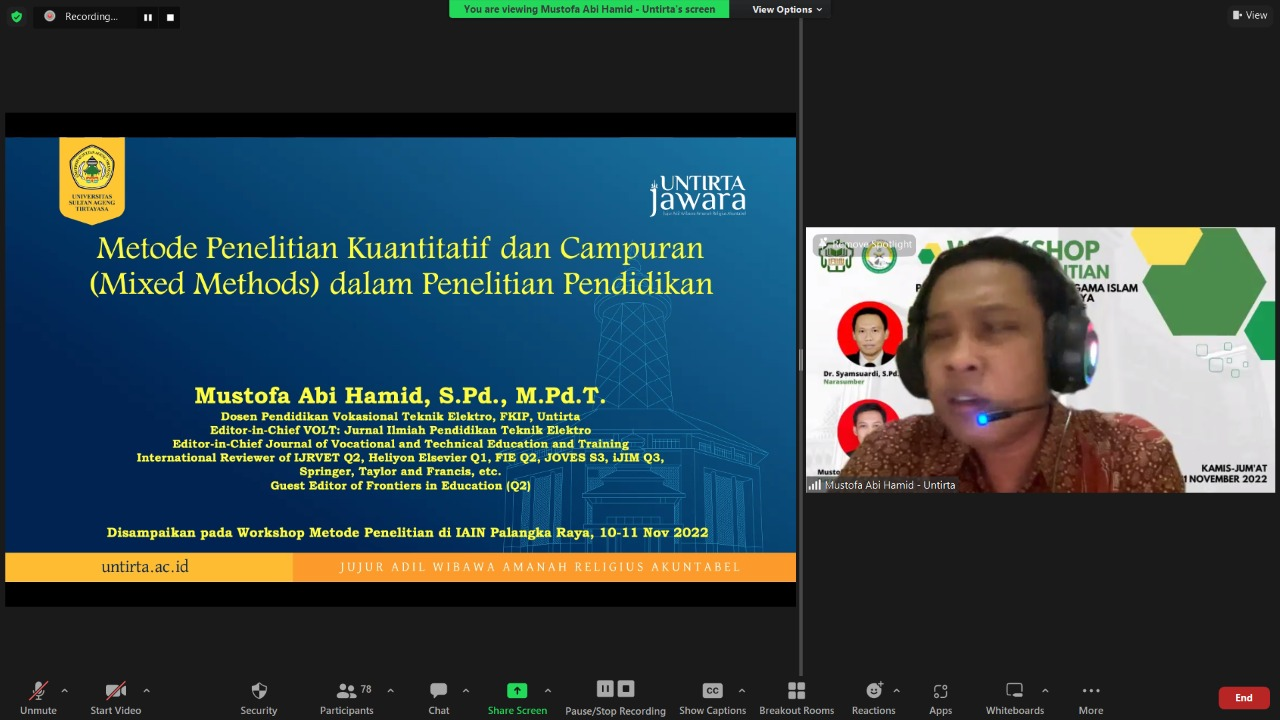Click Remove Spotlight on the video
Image resolution: width=1280 pixels, height=720 pixels.
[x=865, y=244]
